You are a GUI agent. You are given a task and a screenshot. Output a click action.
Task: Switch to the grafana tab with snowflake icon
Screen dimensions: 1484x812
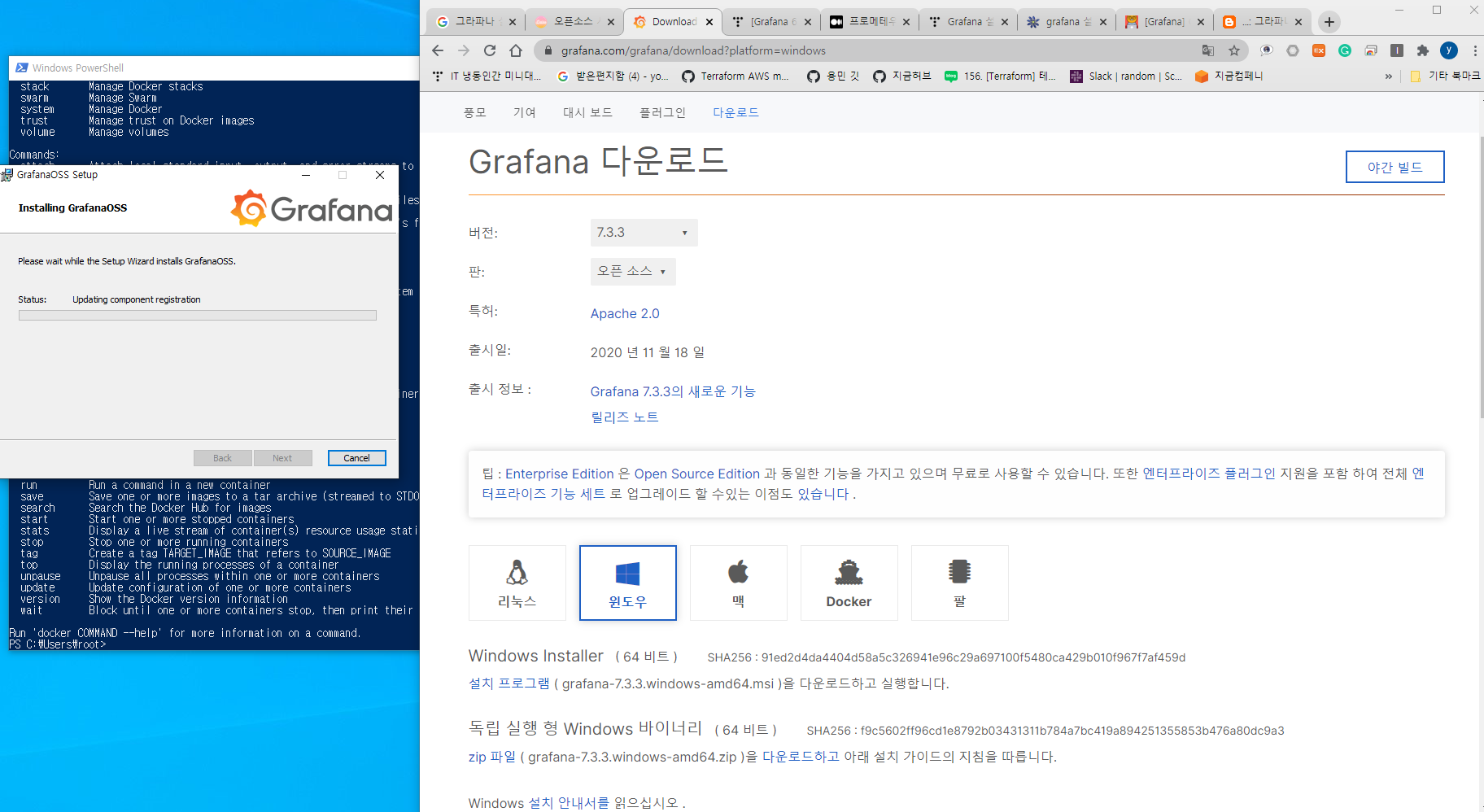tap(1066, 22)
